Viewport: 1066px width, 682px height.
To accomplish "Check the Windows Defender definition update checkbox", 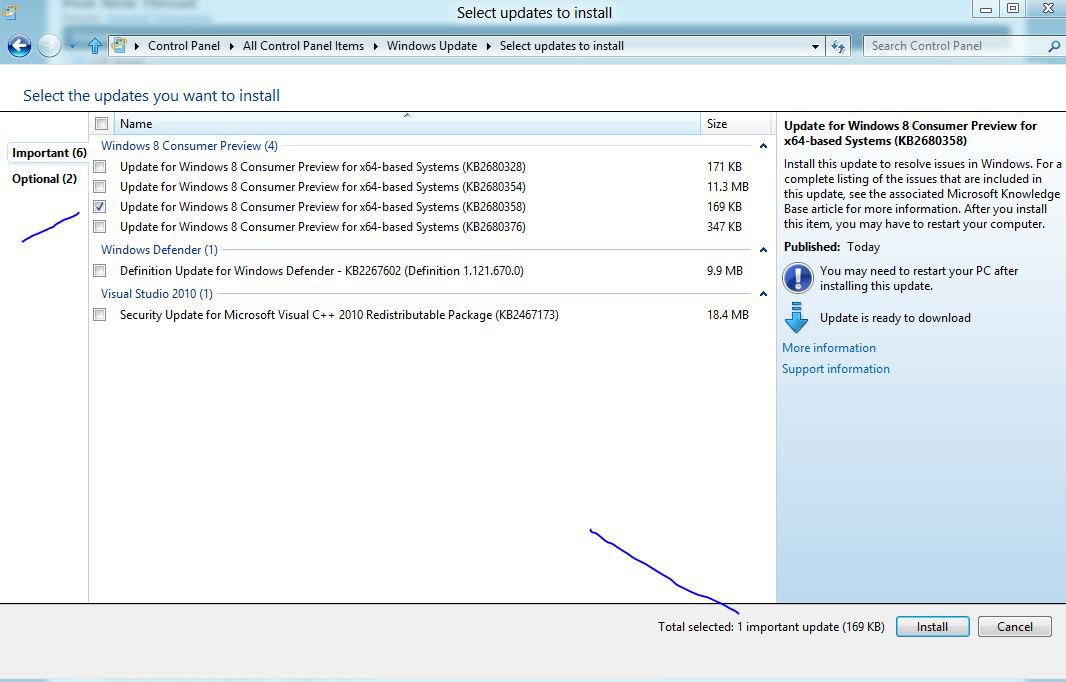I will pyautogui.click(x=100, y=271).
